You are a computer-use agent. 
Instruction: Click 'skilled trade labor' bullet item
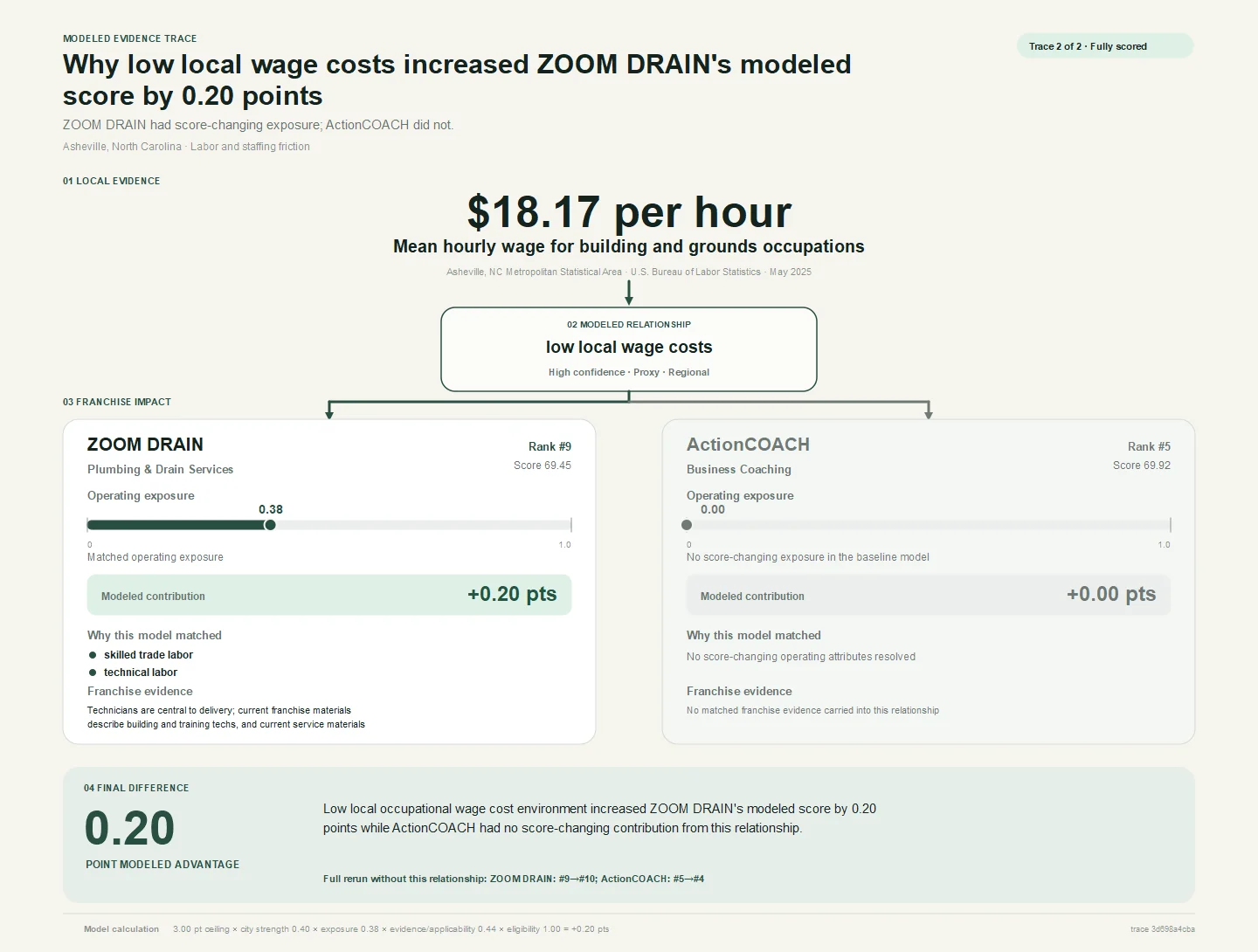pyautogui.click(x=149, y=655)
